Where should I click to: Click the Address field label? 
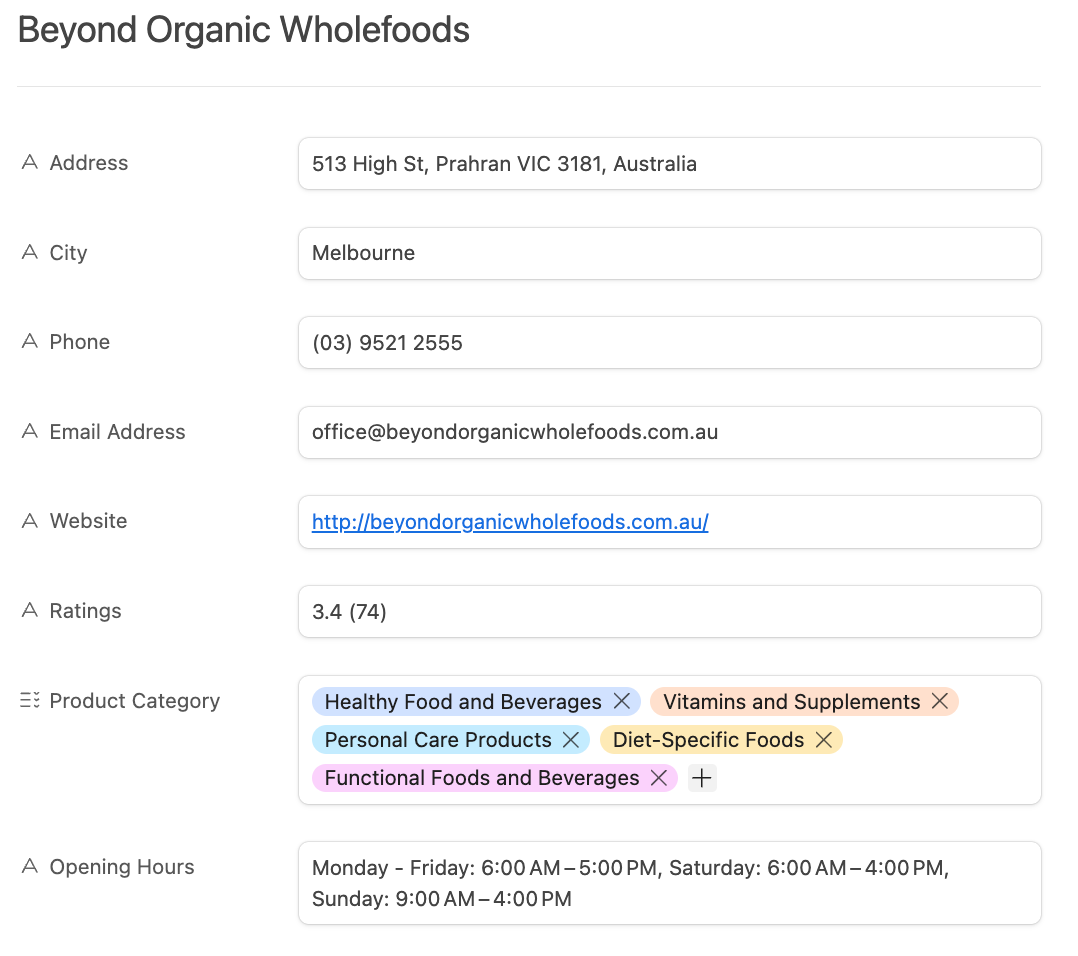coord(89,163)
